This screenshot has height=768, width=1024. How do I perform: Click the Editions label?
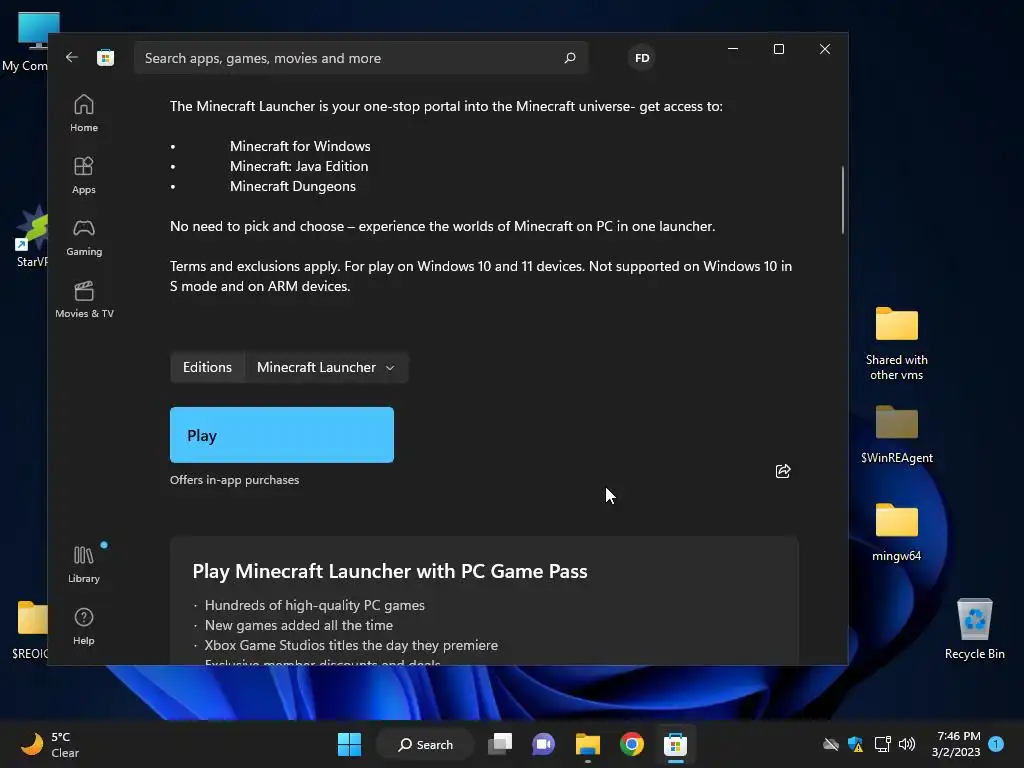click(x=207, y=367)
